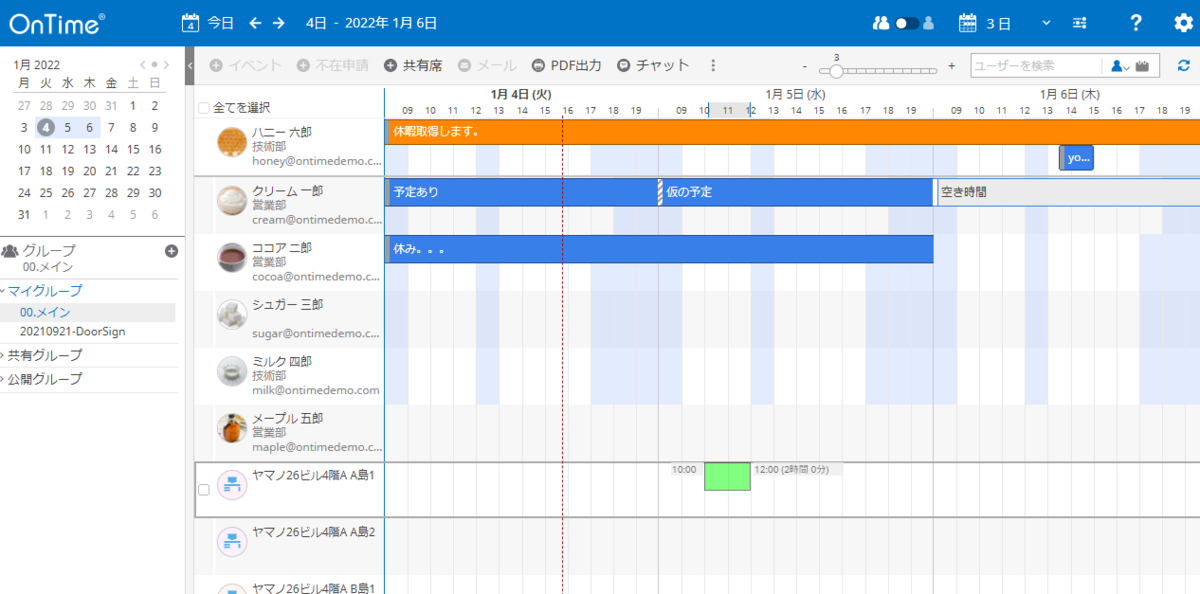Open the 仮の予定 tentative event

796,192
